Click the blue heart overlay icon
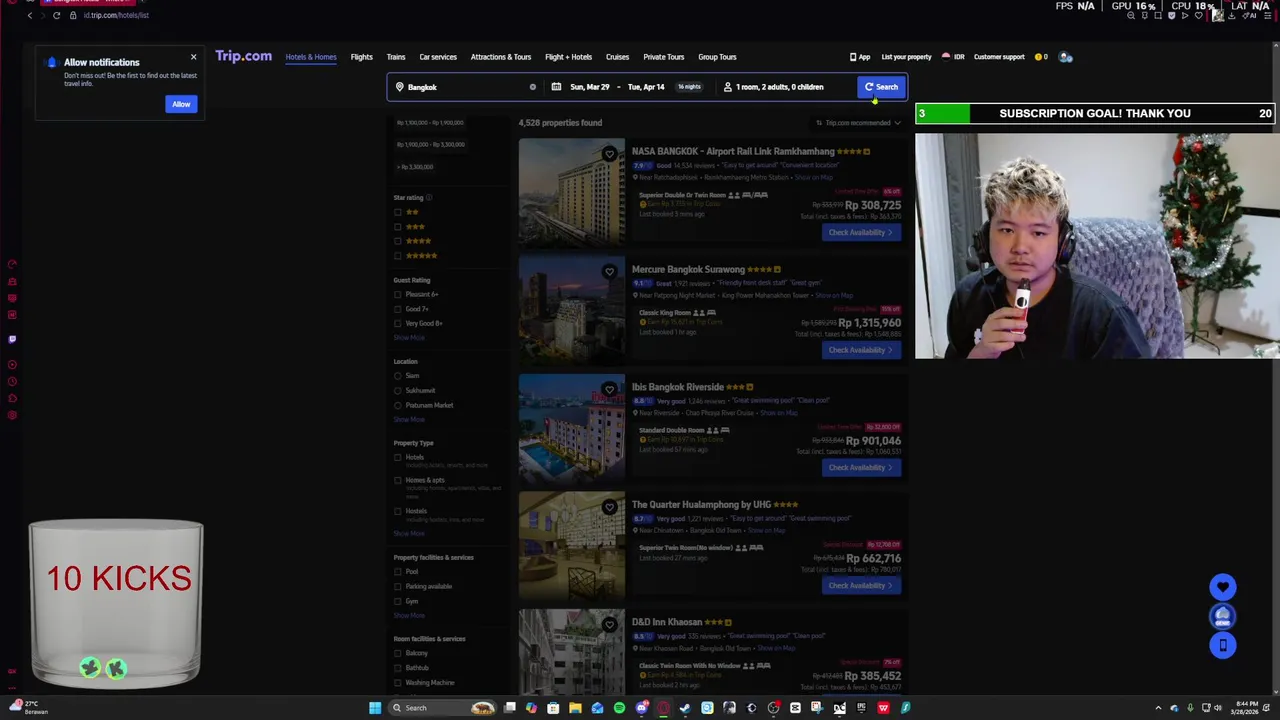 (1223, 587)
